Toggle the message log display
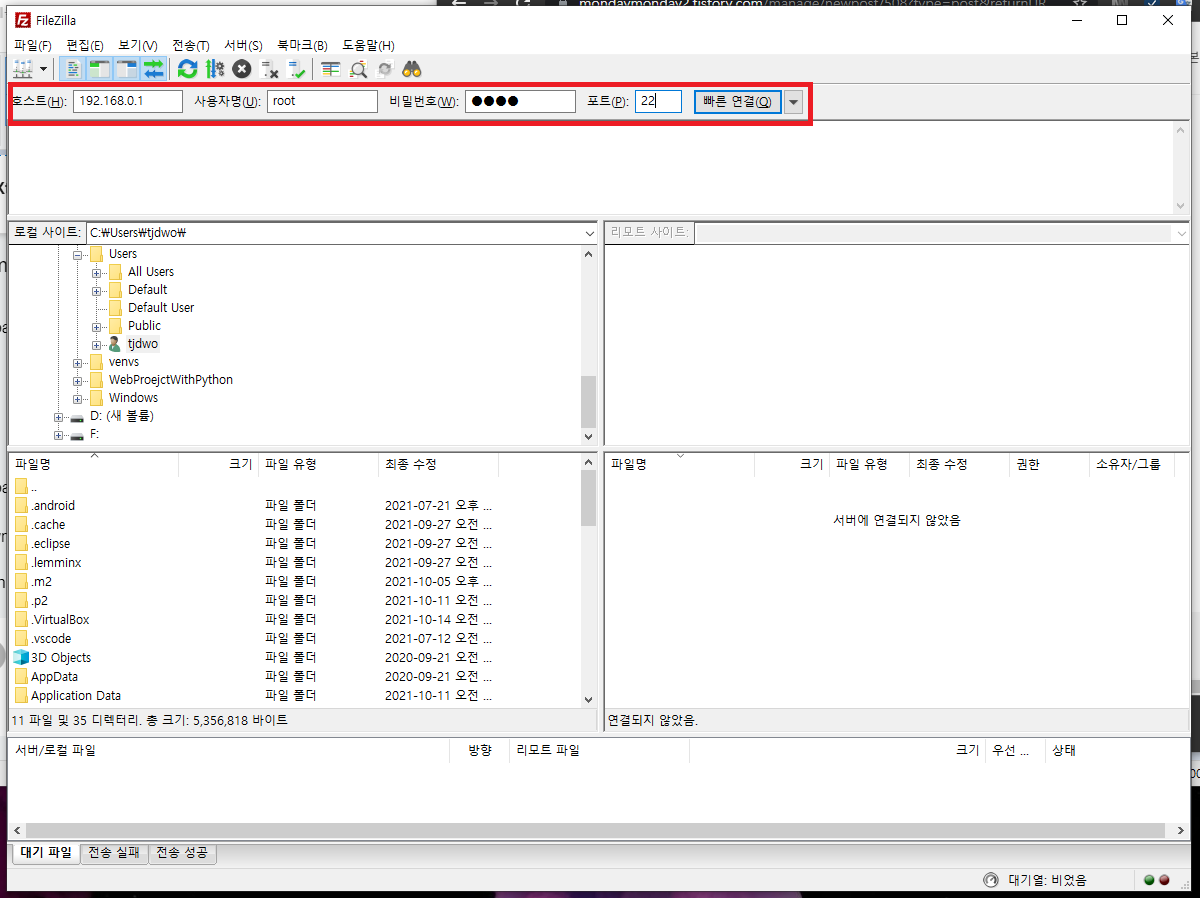The width and height of the screenshot is (1200, 898). point(74,69)
